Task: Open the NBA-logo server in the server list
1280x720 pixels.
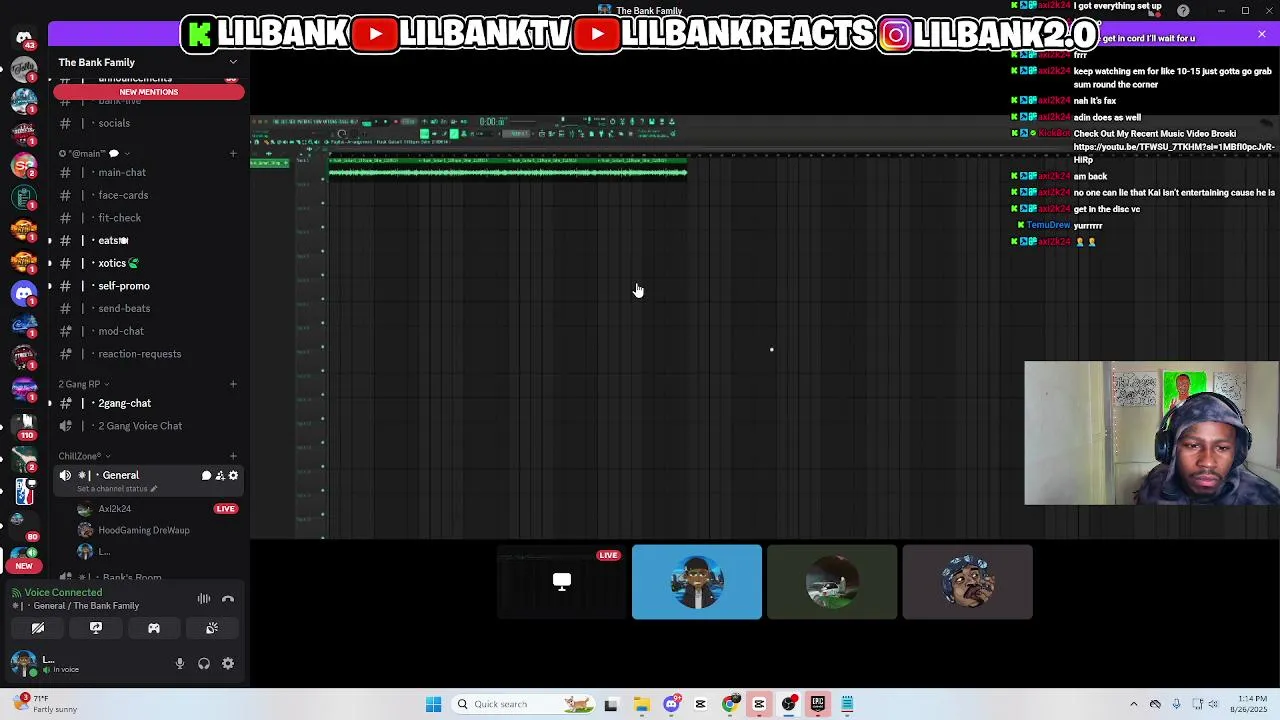Action: click(x=24, y=490)
